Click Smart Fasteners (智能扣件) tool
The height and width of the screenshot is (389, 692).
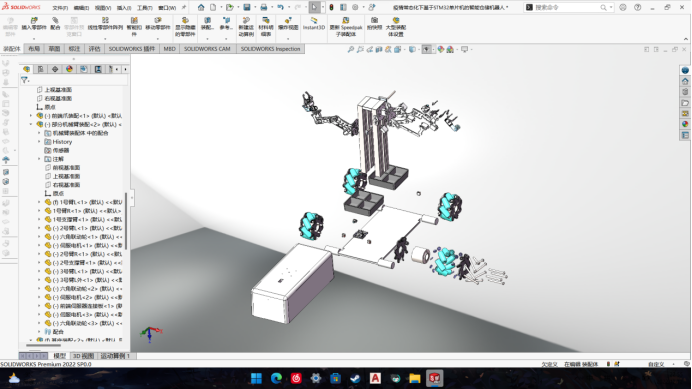click(134, 27)
